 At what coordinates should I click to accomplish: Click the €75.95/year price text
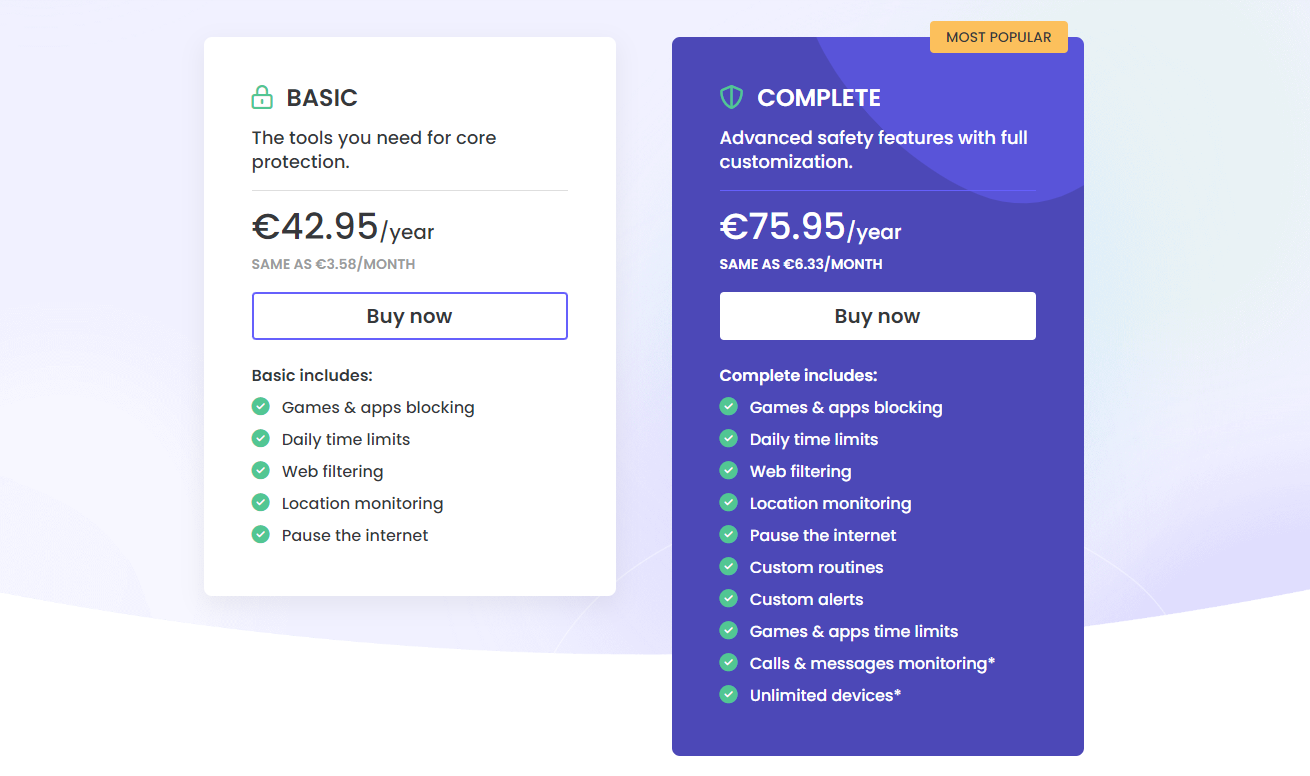810,228
